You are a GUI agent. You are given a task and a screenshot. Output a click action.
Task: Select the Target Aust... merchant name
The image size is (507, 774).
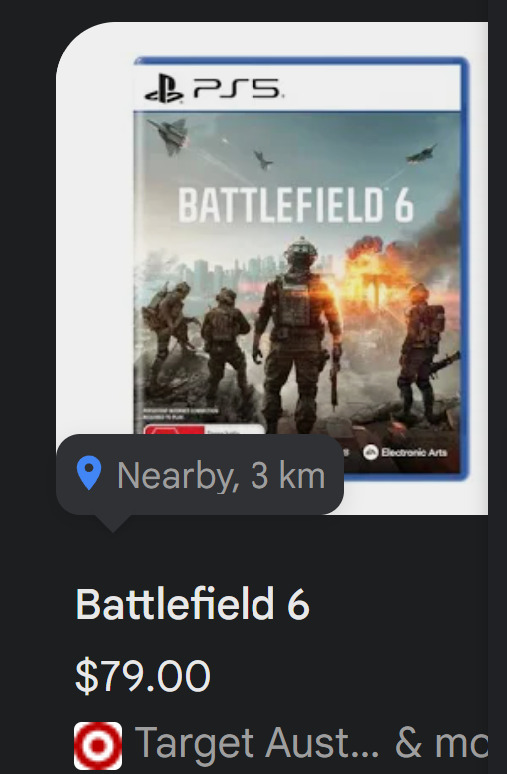[x=257, y=742]
